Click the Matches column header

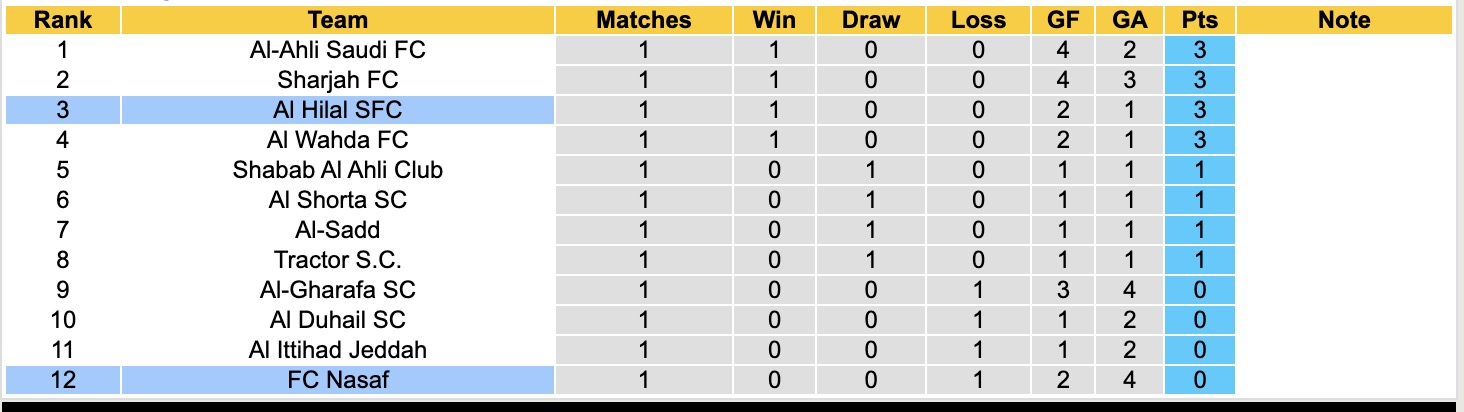tap(643, 20)
